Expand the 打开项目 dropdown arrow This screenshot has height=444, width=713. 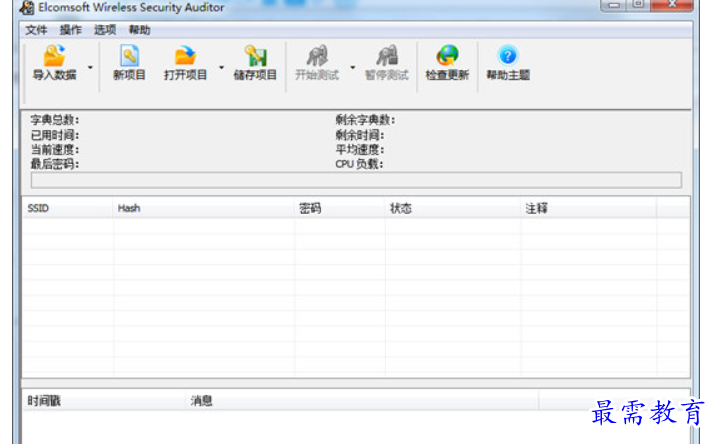(x=221, y=67)
